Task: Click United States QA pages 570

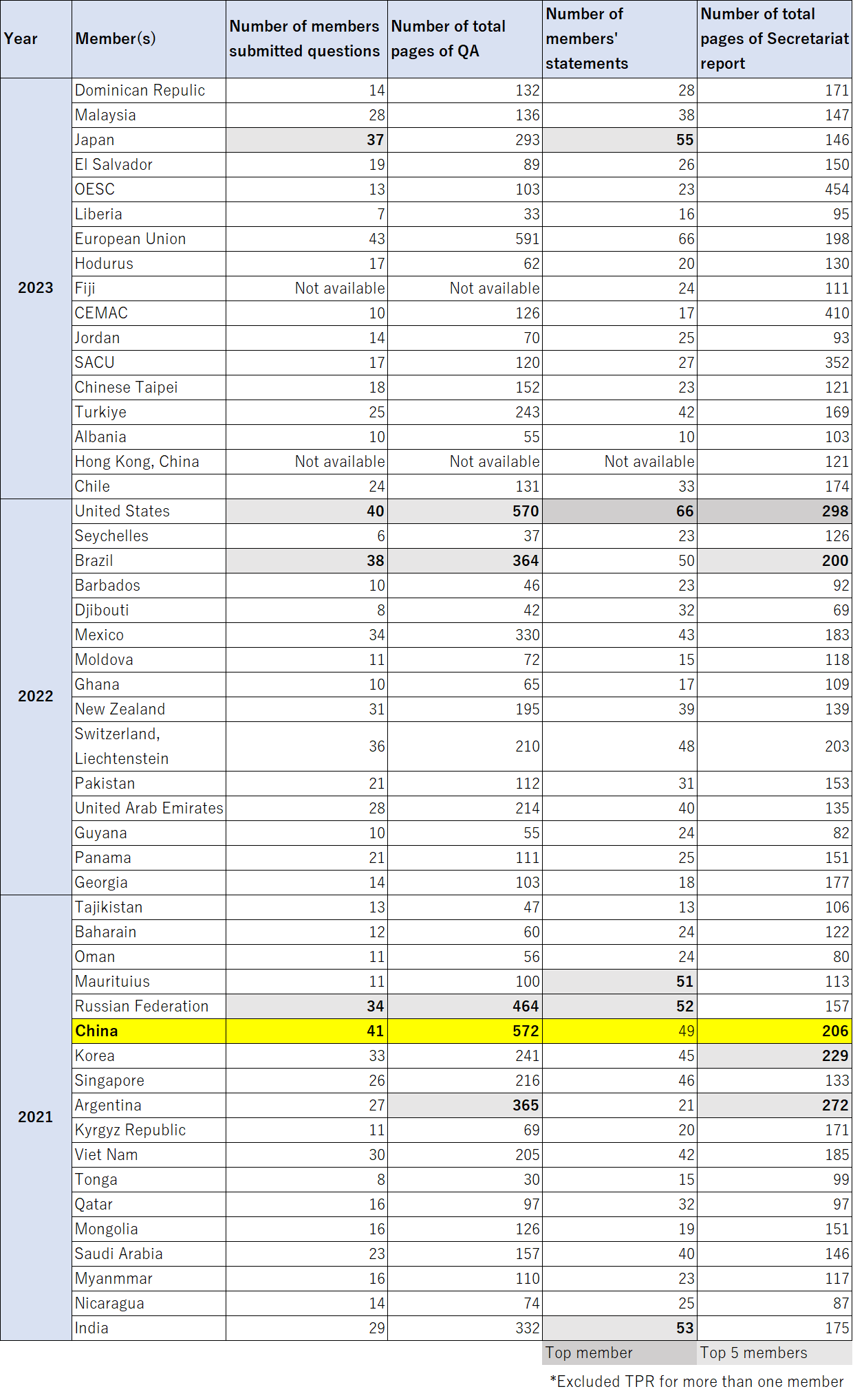Action: [x=465, y=512]
